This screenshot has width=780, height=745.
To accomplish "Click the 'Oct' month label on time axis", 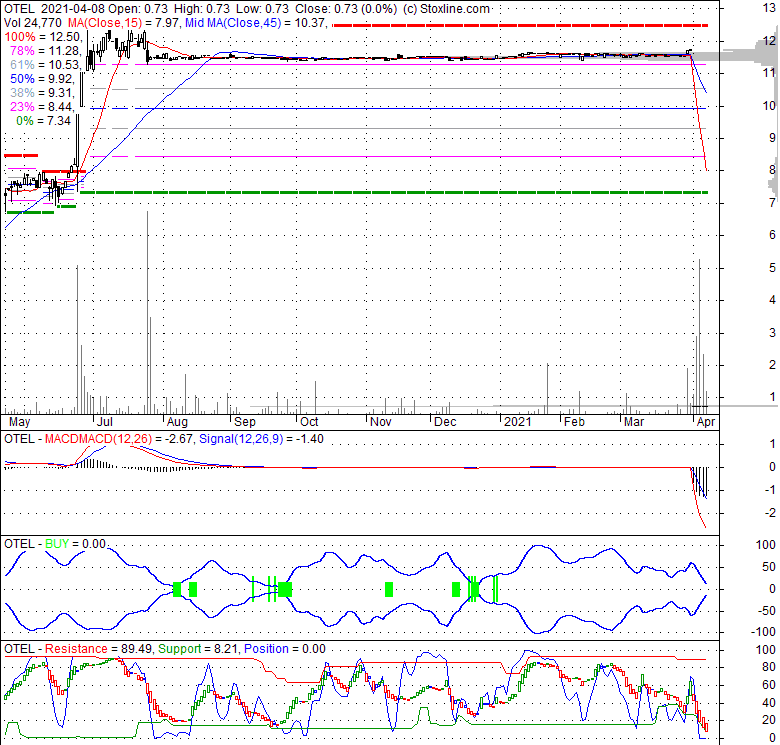I will click(x=309, y=422).
